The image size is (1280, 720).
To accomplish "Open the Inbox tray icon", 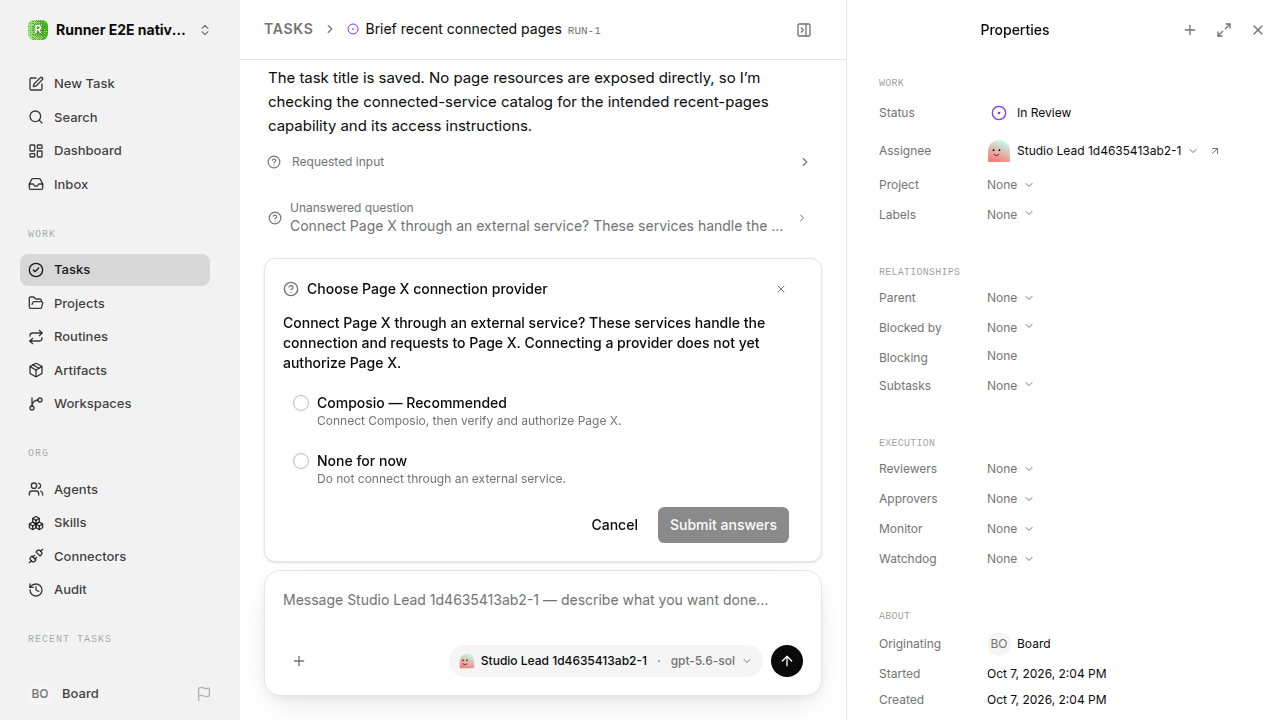I will click(36, 185).
